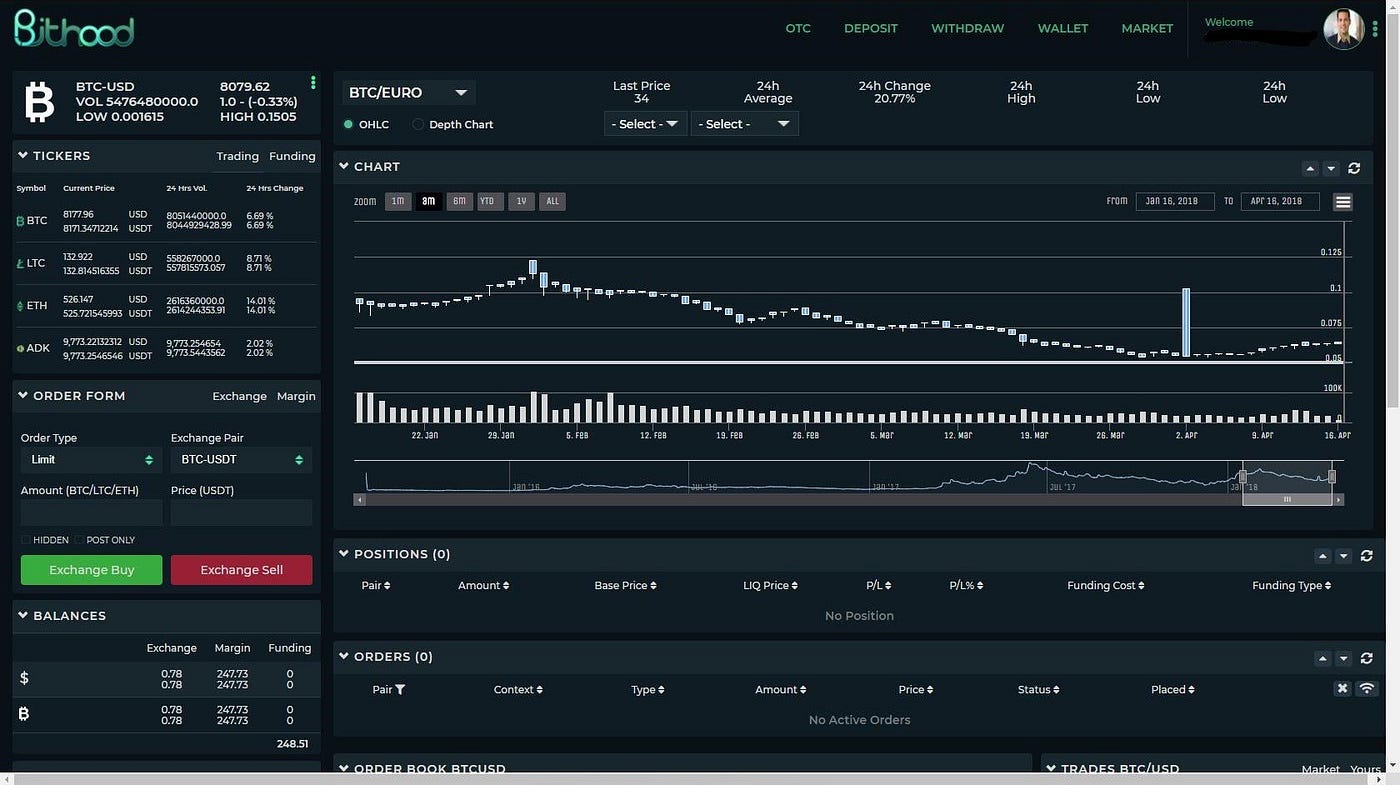The width and height of the screenshot is (1400, 785).
Task: Clear active orders with the X icon
Action: point(1342,688)
